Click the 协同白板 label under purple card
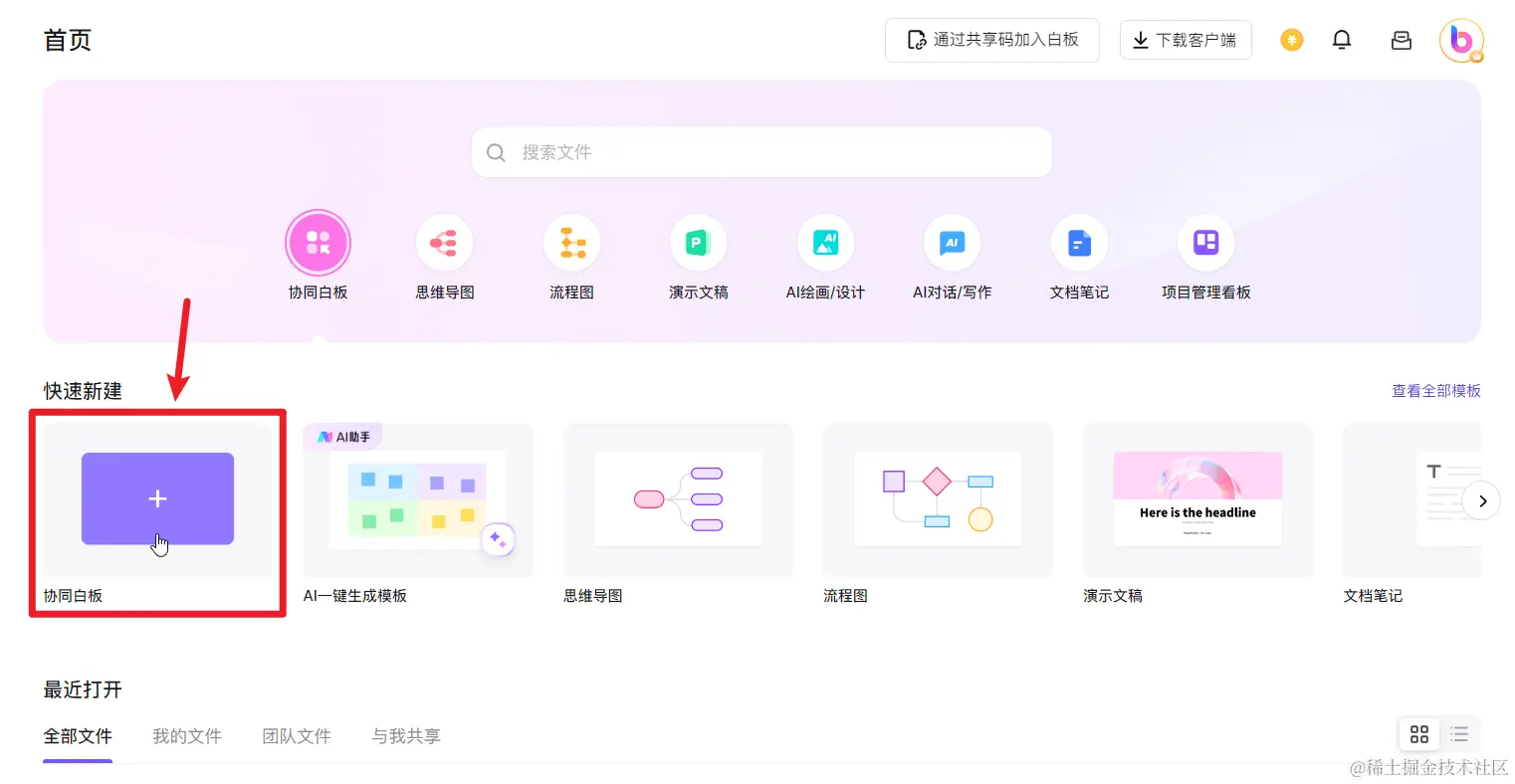The width and height of the screenshot is (1515, 784). [73, 596]
